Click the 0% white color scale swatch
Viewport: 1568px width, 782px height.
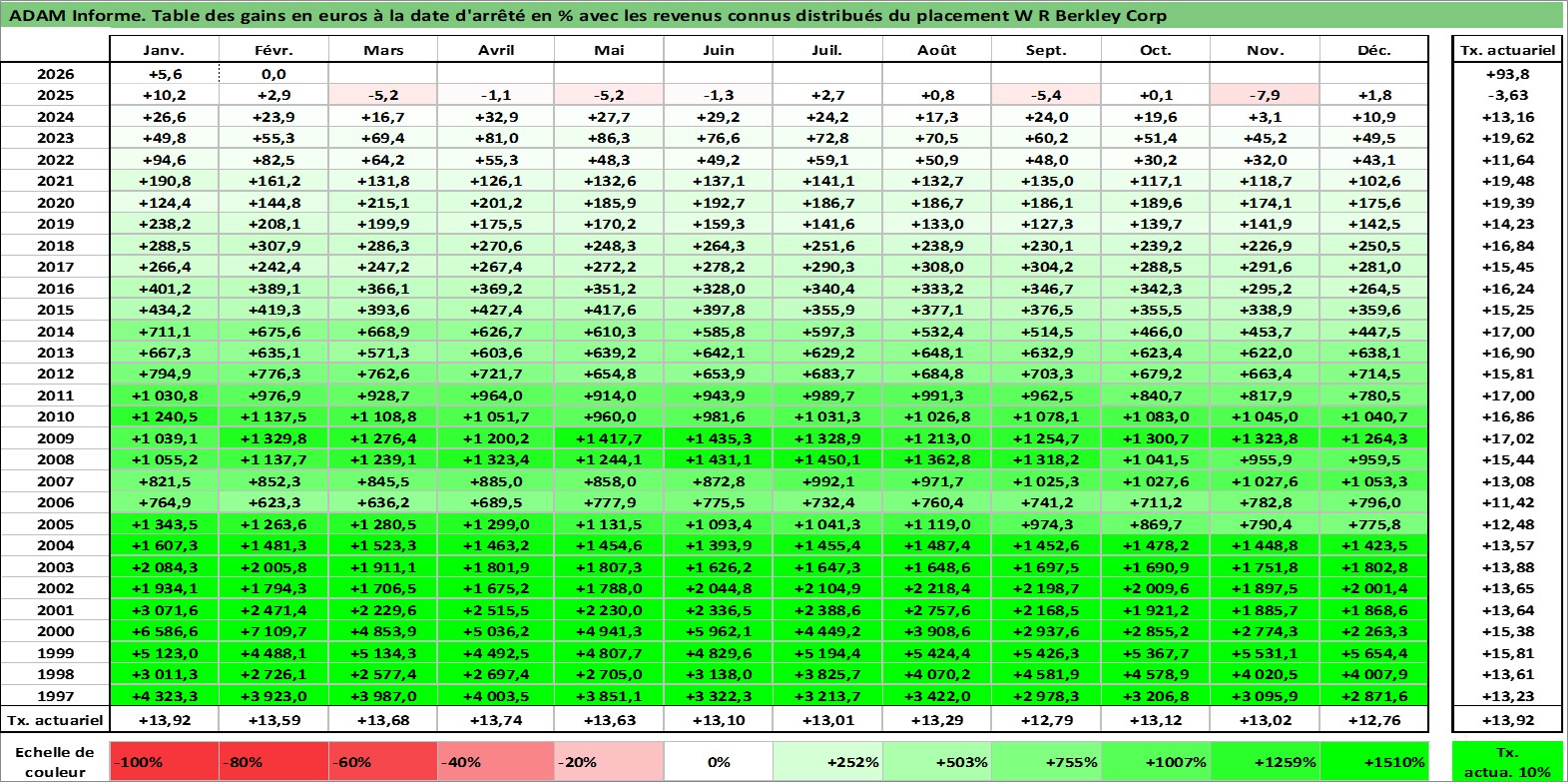click(x=719, y=762)
